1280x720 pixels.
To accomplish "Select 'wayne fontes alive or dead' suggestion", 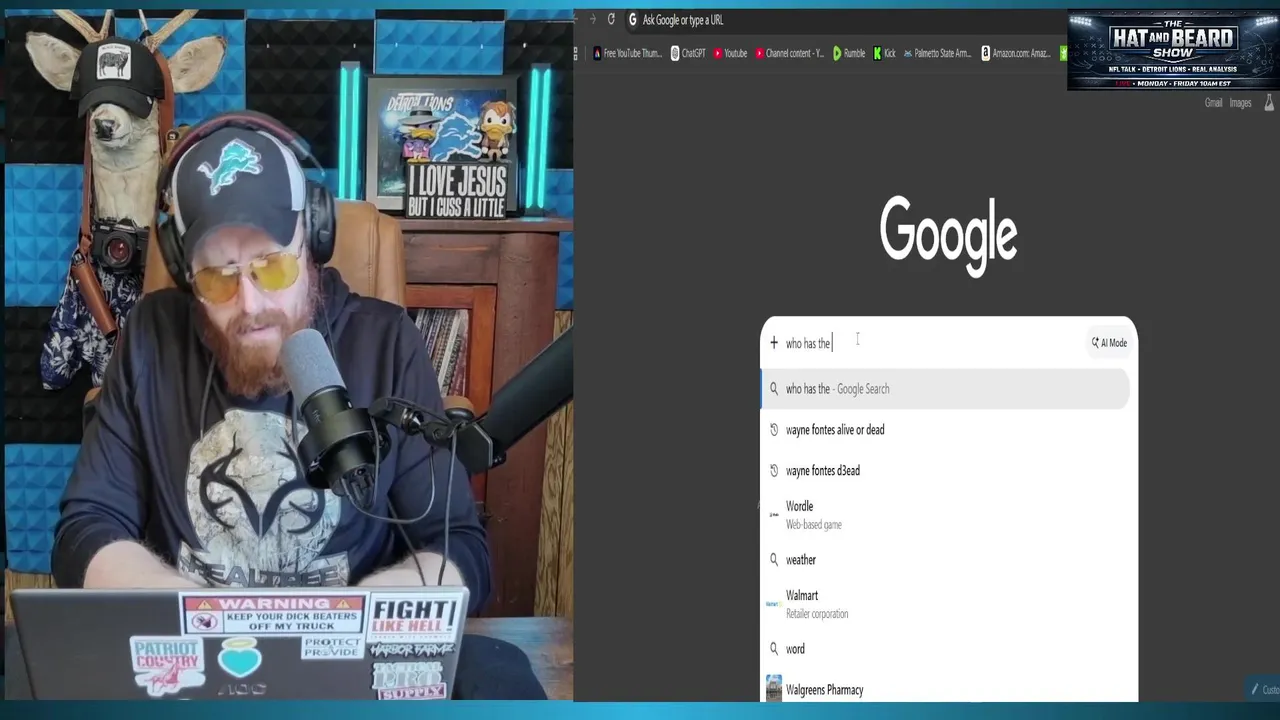I will 945,430.
